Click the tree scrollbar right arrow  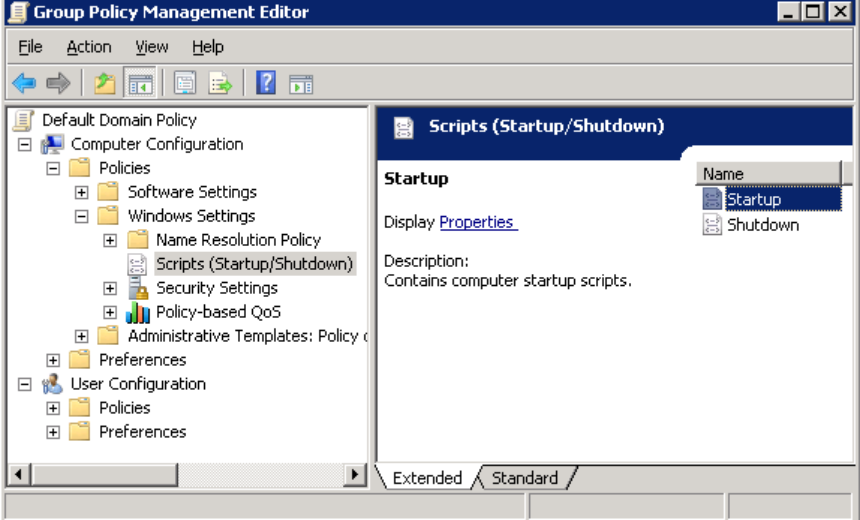pyautogui.click(x=355, y=474)
